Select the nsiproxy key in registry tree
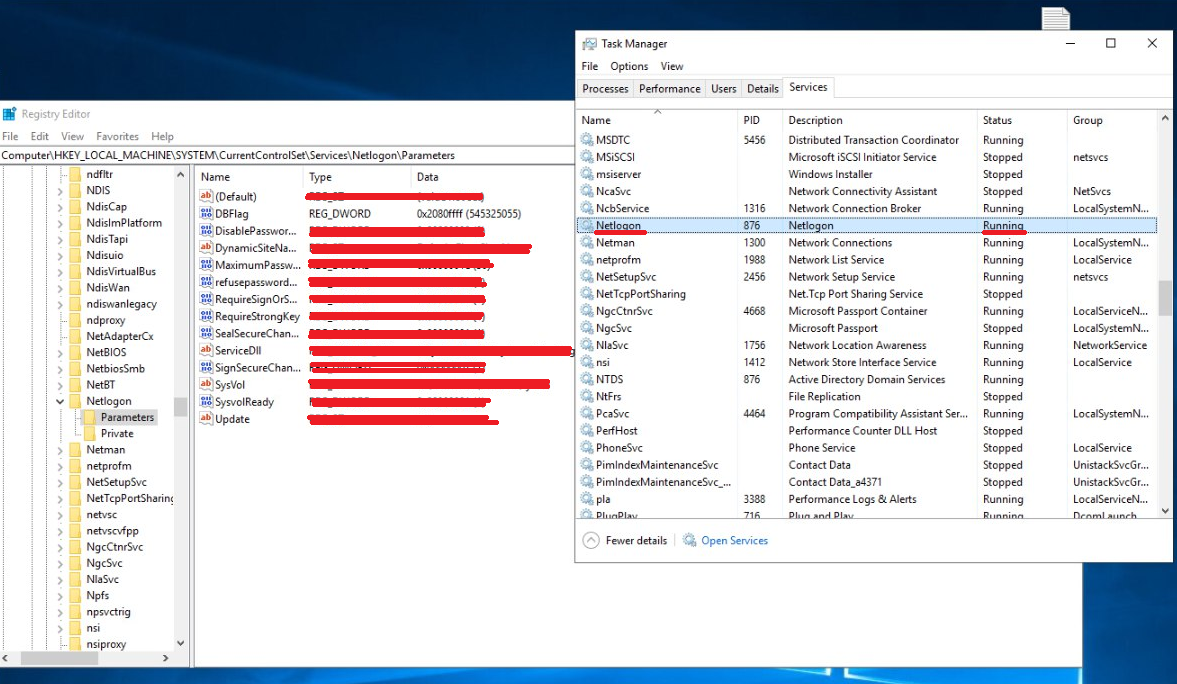Viewport: 1177px width, 684px height. pos(106,644)
